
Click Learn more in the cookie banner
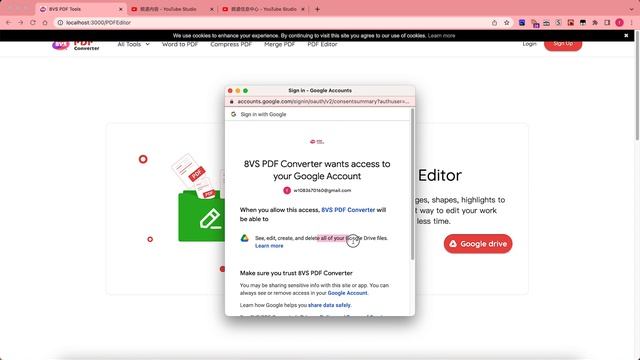tap(441, 36)
